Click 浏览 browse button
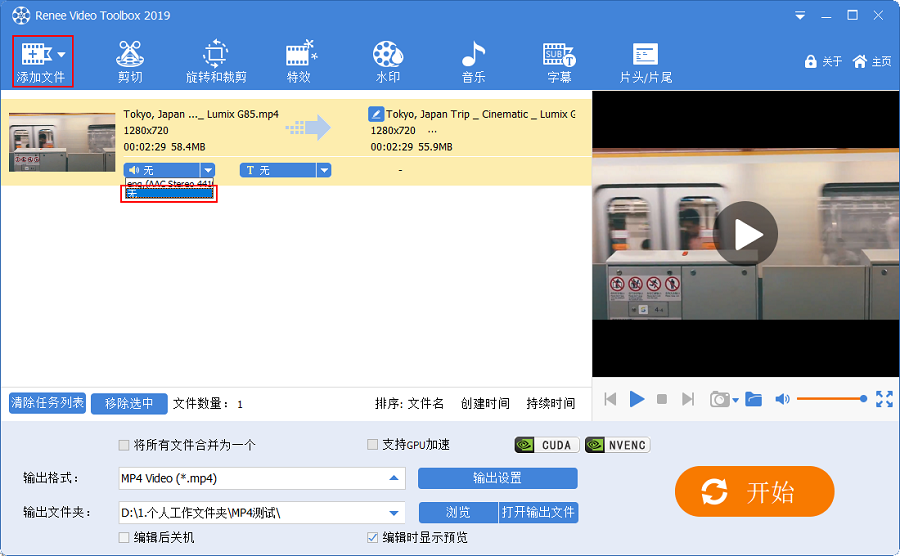Screen dimensions: 900x556 458,512
